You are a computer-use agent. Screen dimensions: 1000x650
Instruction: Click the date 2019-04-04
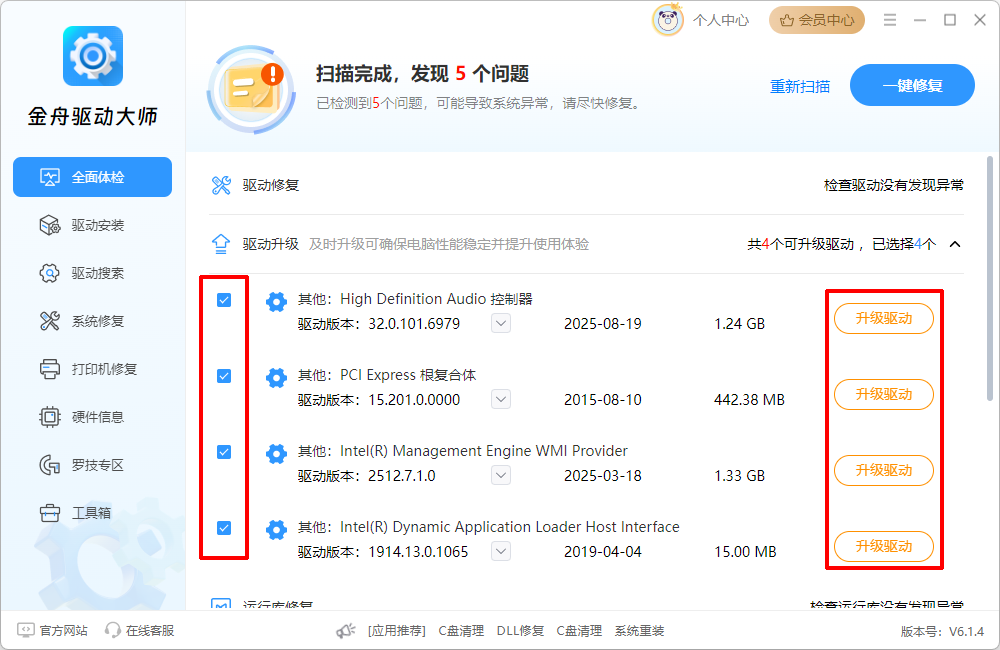coord(603,552)
